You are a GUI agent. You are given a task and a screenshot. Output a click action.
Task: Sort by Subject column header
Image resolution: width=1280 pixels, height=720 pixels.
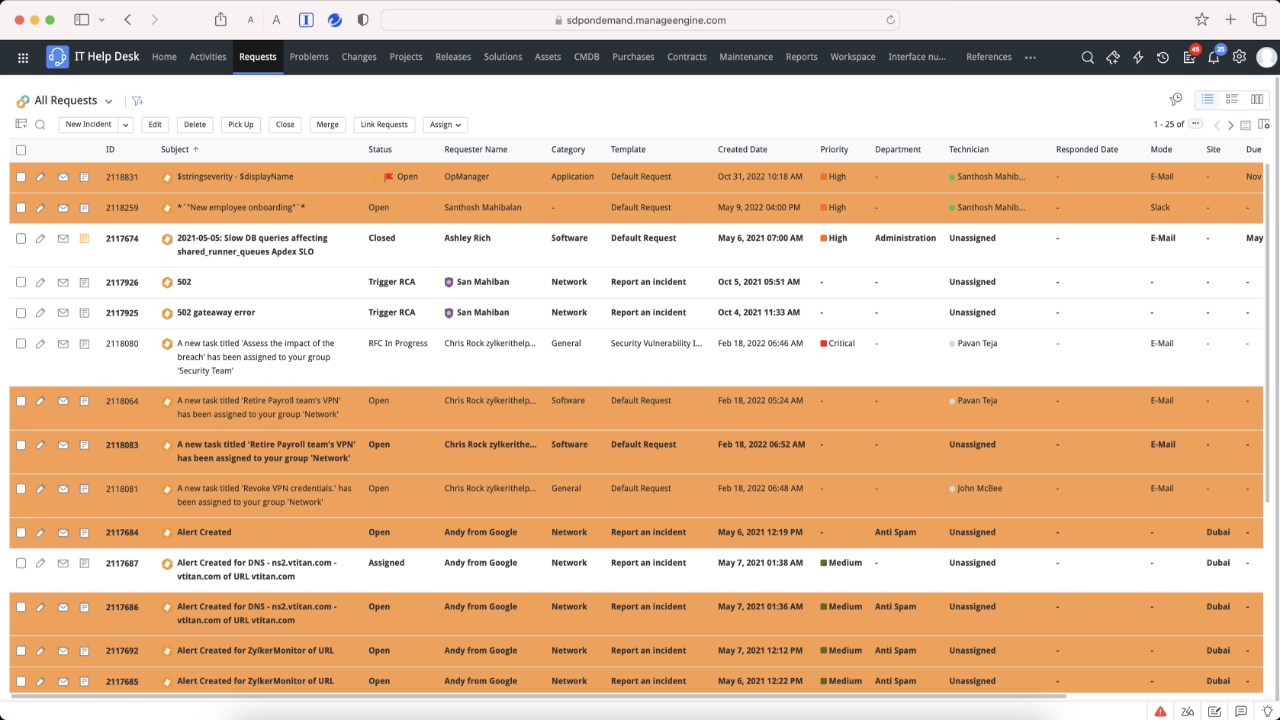(x=175, y=149)
